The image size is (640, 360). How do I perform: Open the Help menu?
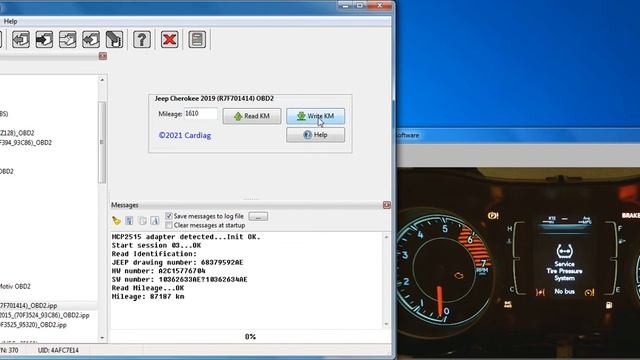(x=10, y=21)
